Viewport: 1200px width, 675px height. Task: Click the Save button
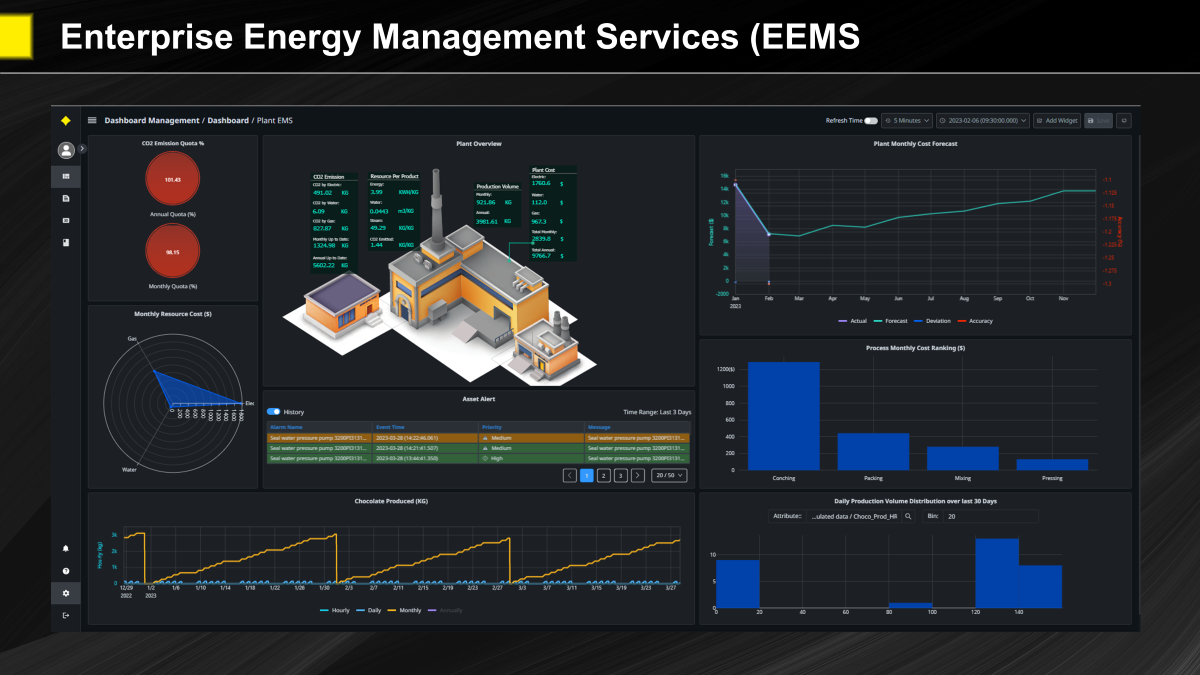point(1098,120)
